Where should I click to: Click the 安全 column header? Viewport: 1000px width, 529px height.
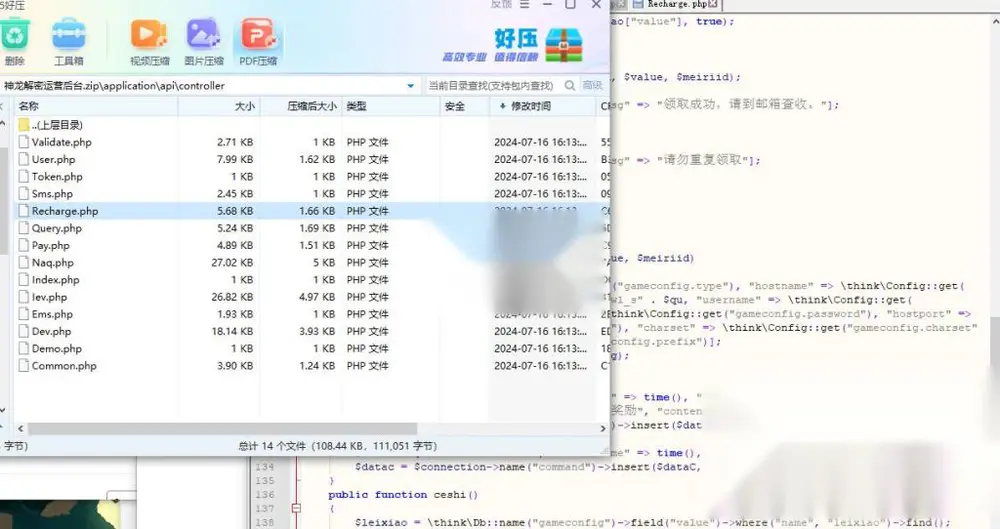pos(465,106)
